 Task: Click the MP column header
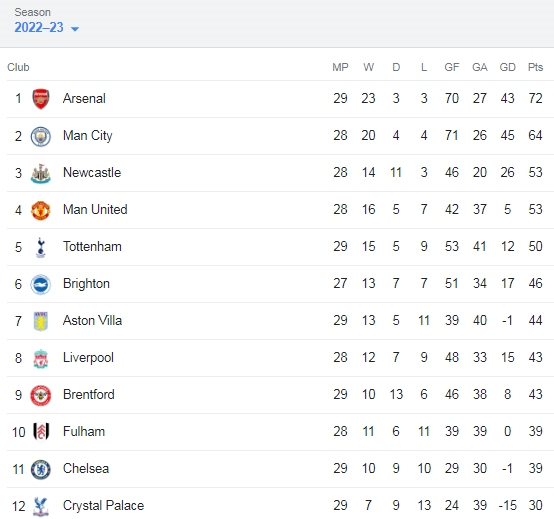(x=340, y=67)
